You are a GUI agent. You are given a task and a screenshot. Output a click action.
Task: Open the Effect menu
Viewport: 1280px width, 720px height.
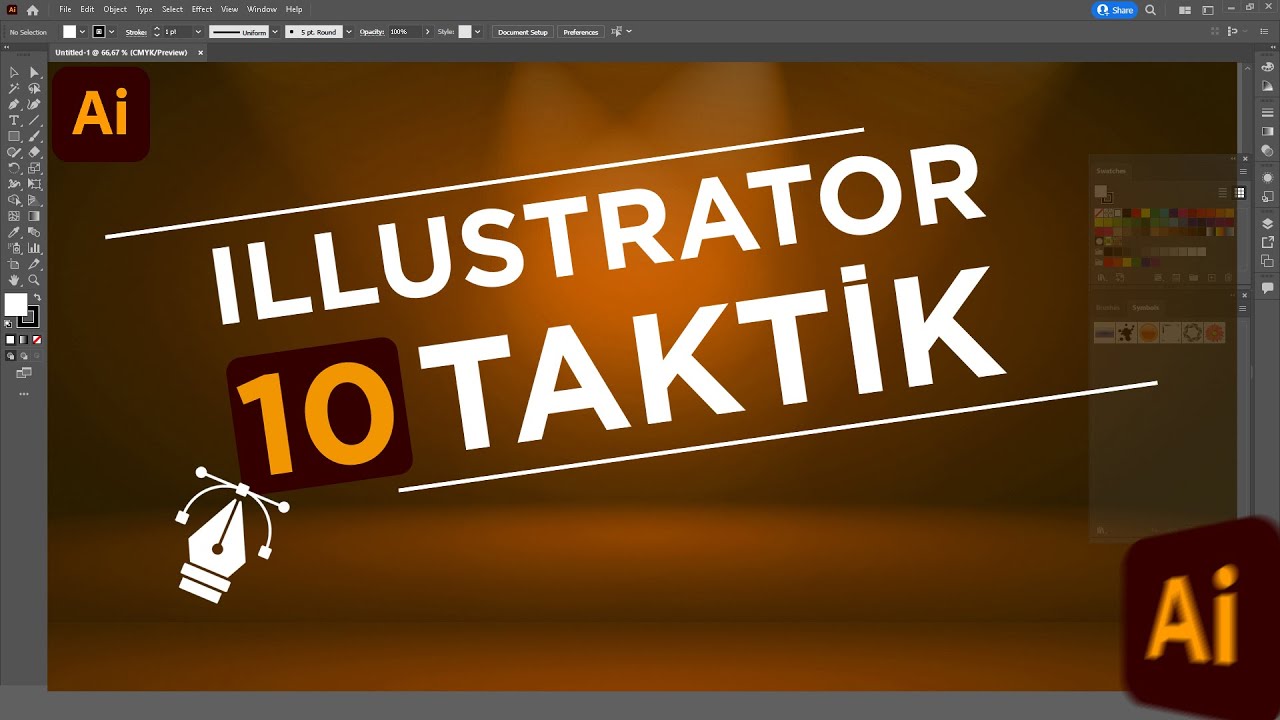pyautogui.click(x=202, y=10)
